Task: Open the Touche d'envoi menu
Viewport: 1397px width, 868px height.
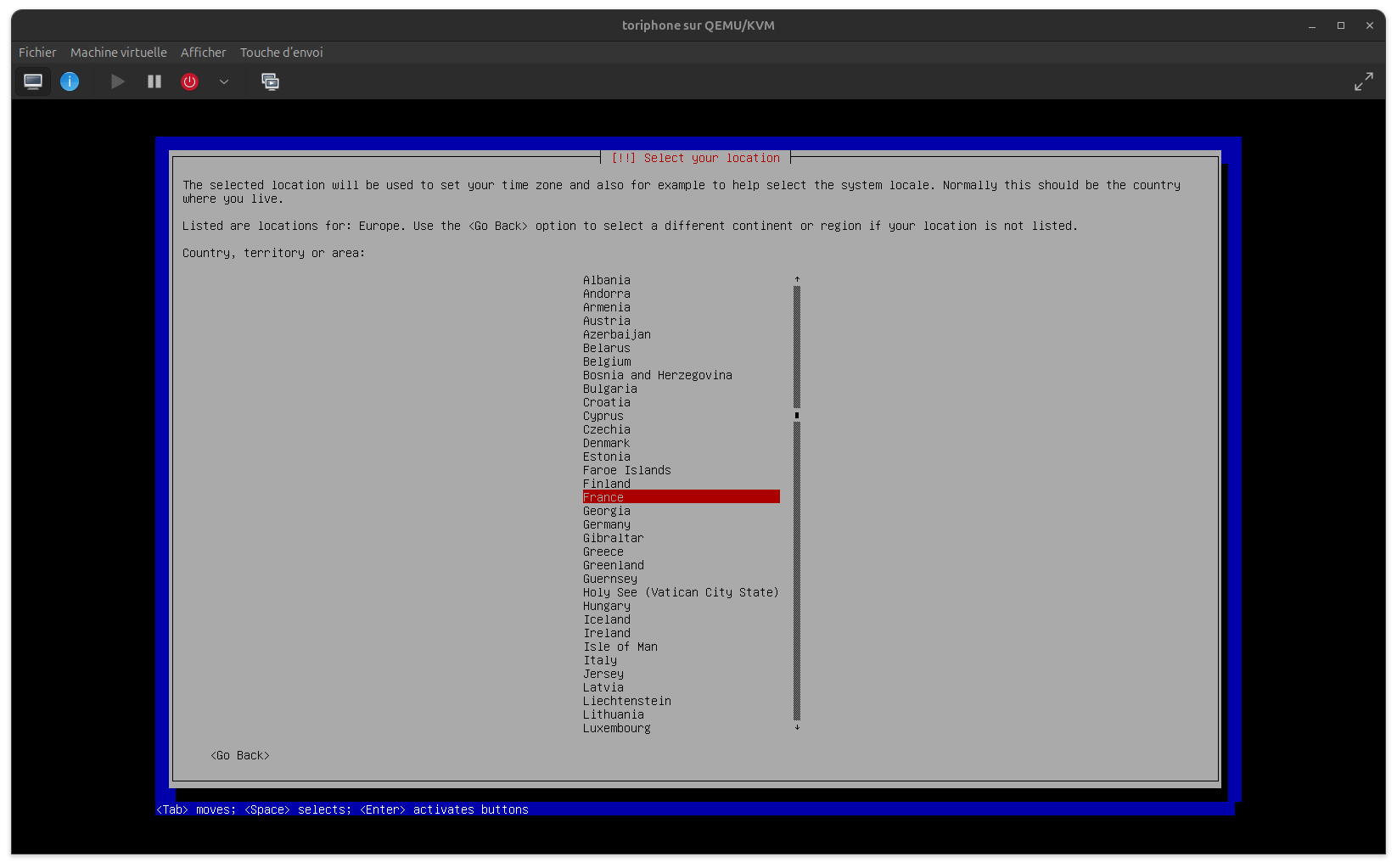Action: [281, 53]
